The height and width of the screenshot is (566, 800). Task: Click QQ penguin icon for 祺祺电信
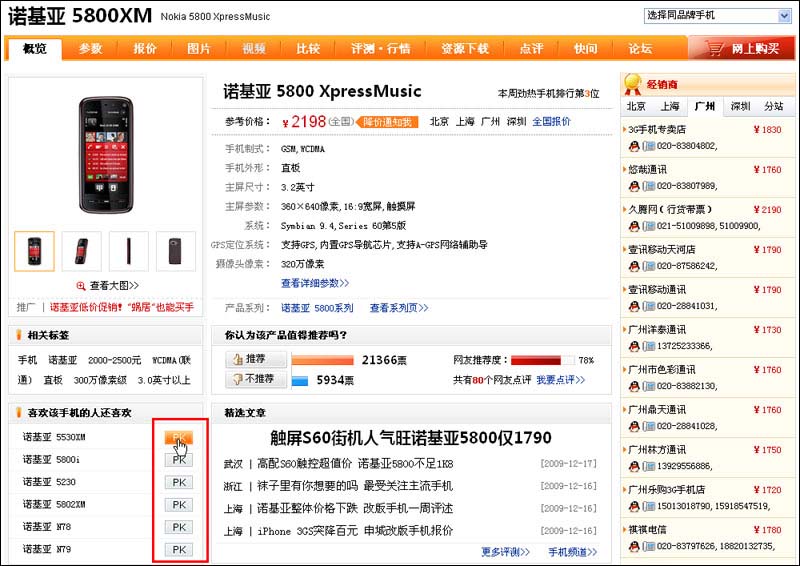coord(634,547)
